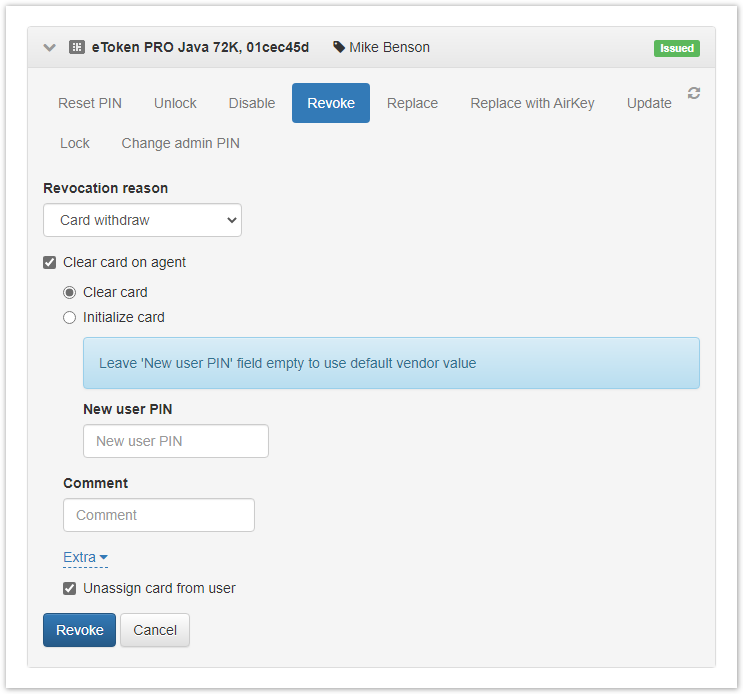The height and width of the screenshot is (694, 743).
Task: Click the green Issued status badge
Action: [677, 48]
